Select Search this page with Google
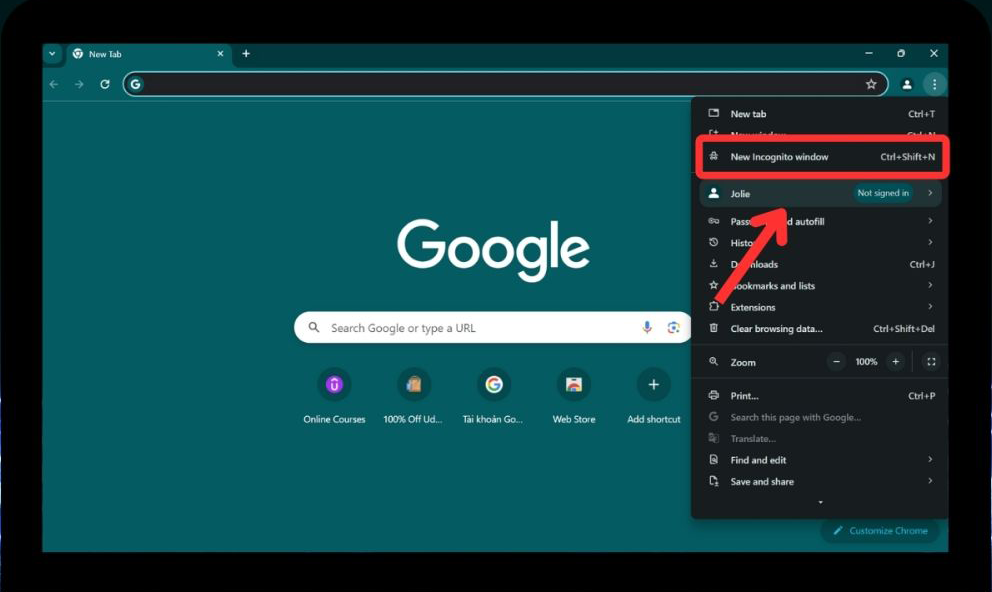Screen dimensions: 992x592 coord(821,417)
